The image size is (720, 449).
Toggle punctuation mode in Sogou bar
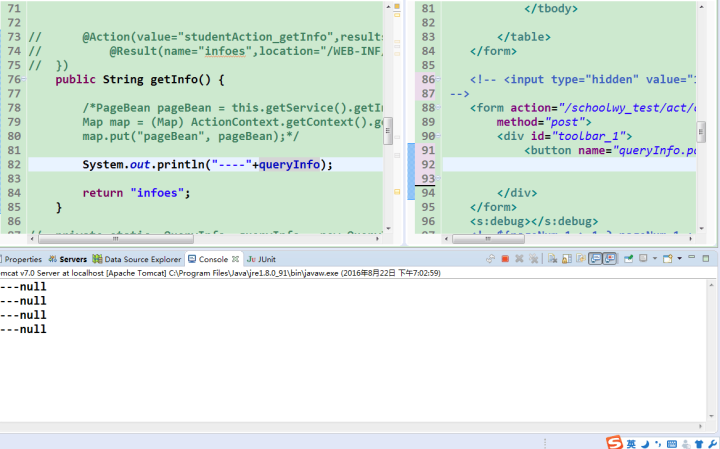click(658, 444)
